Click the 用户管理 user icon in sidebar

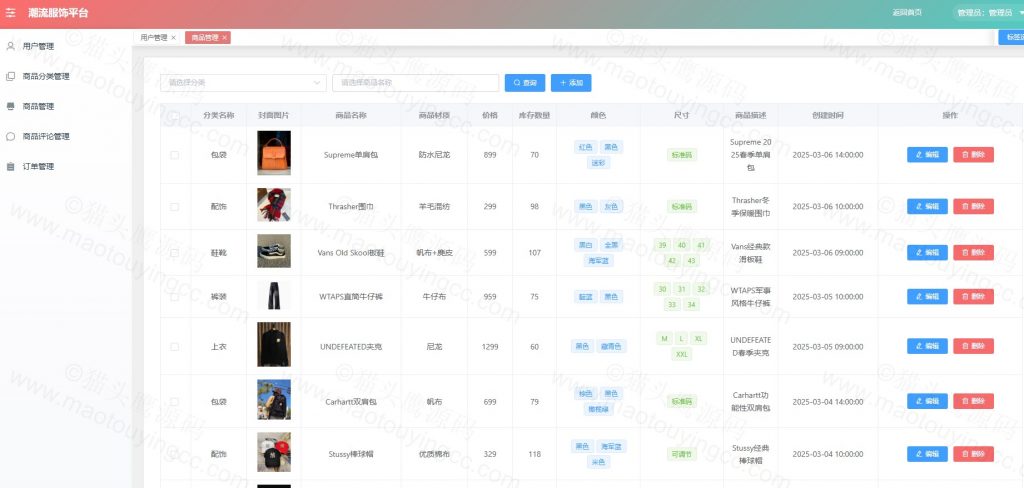(x=10, y=46)
